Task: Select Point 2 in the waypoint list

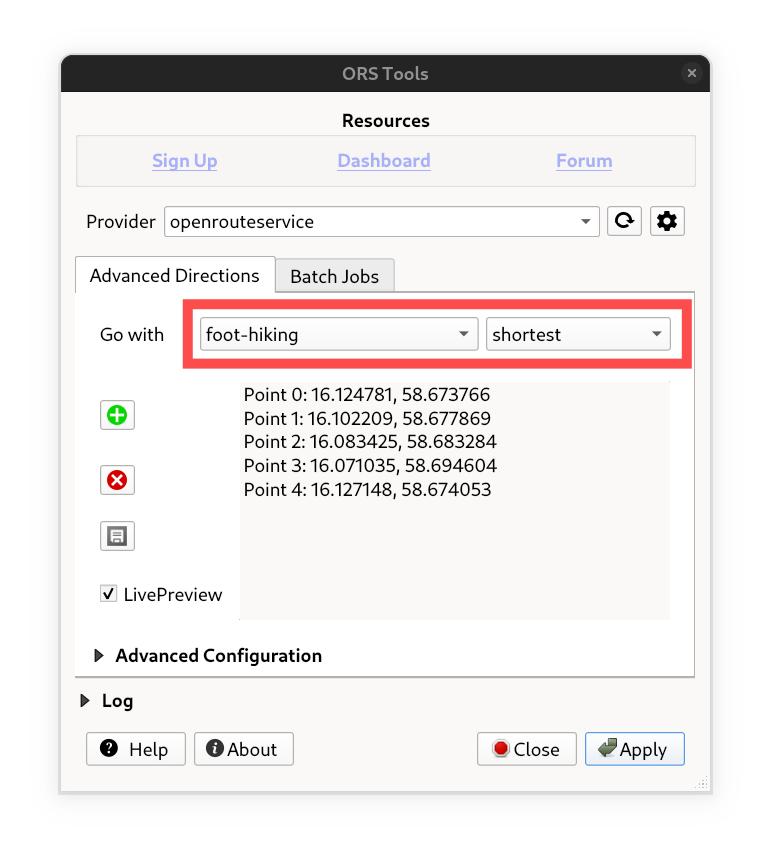Action: pyautogui.click(x=370, y=442)
